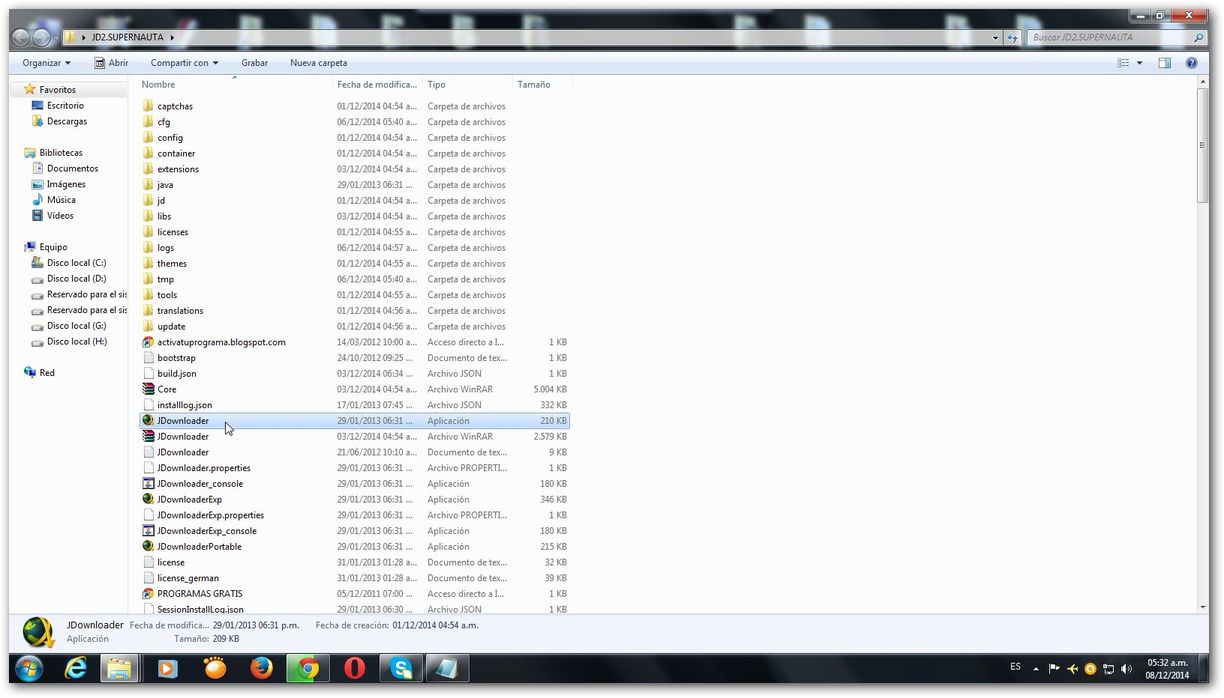Open Skype from the taskbar
Image resolution: width=1224 pixels, height=698 pixels.
coord(401,668)
